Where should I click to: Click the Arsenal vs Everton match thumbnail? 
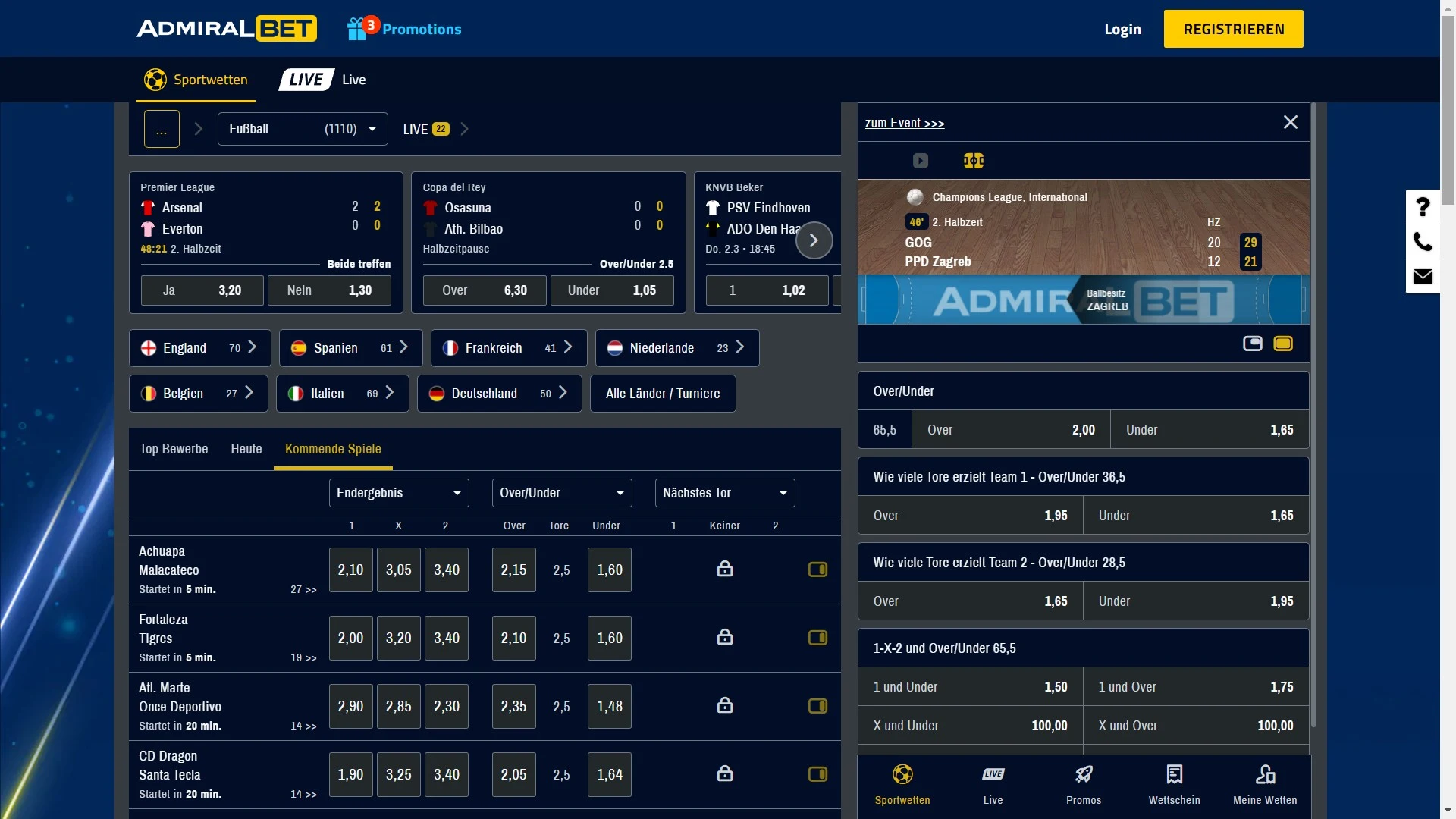point(265,217)
